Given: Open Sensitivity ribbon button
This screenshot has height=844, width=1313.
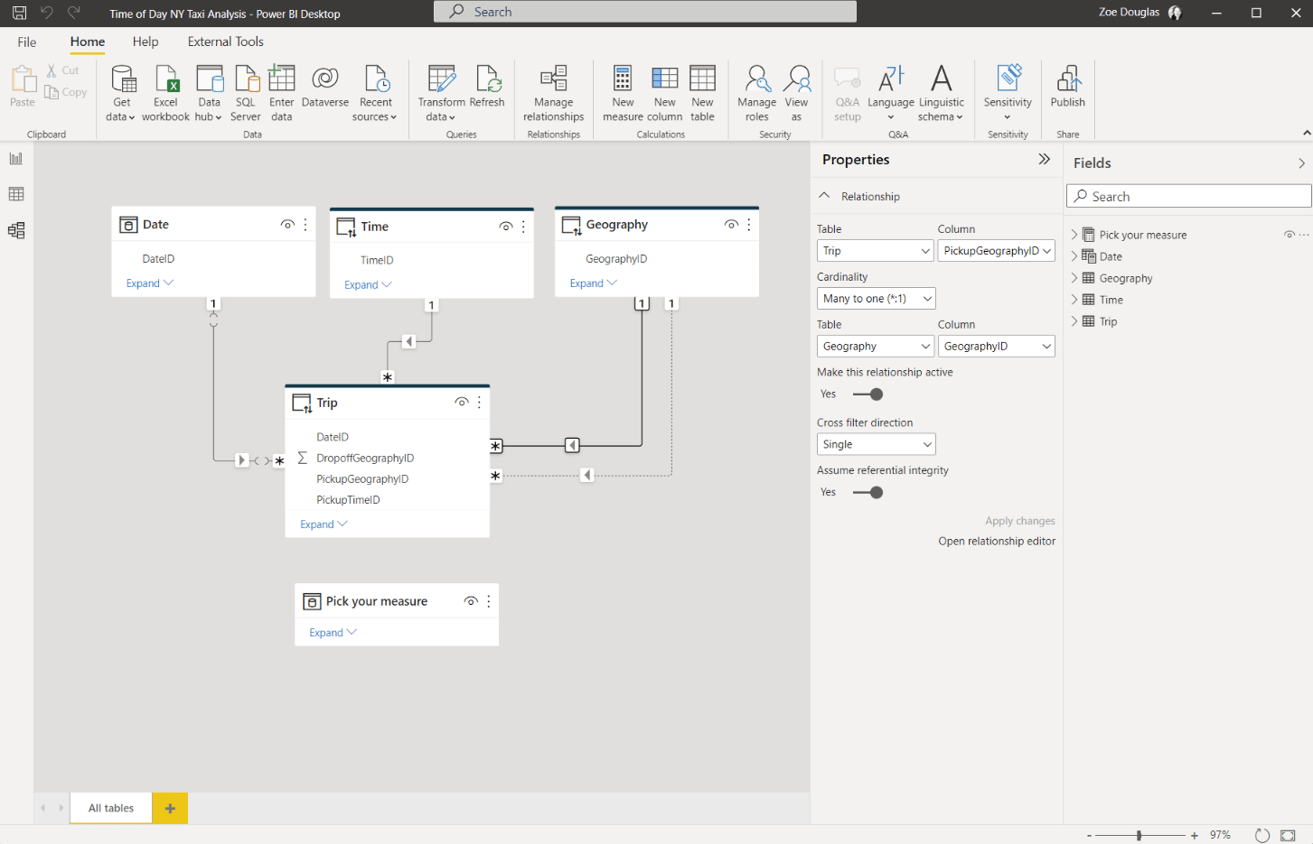Looking at the screenshot, I should 1007,93.
